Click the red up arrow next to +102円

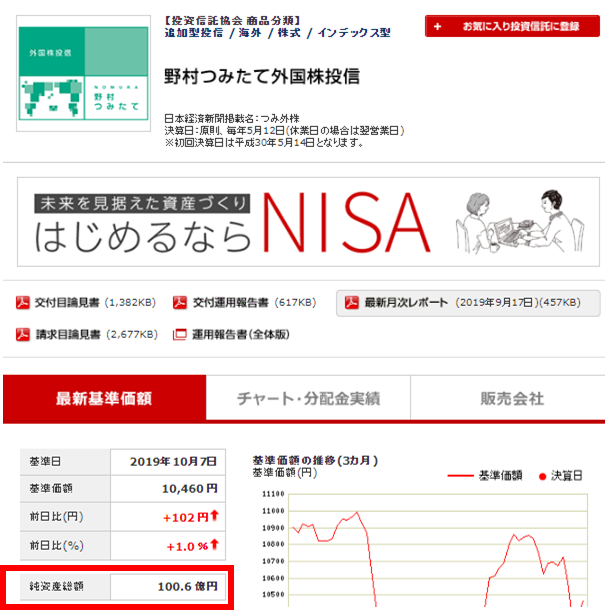[214, 516]
